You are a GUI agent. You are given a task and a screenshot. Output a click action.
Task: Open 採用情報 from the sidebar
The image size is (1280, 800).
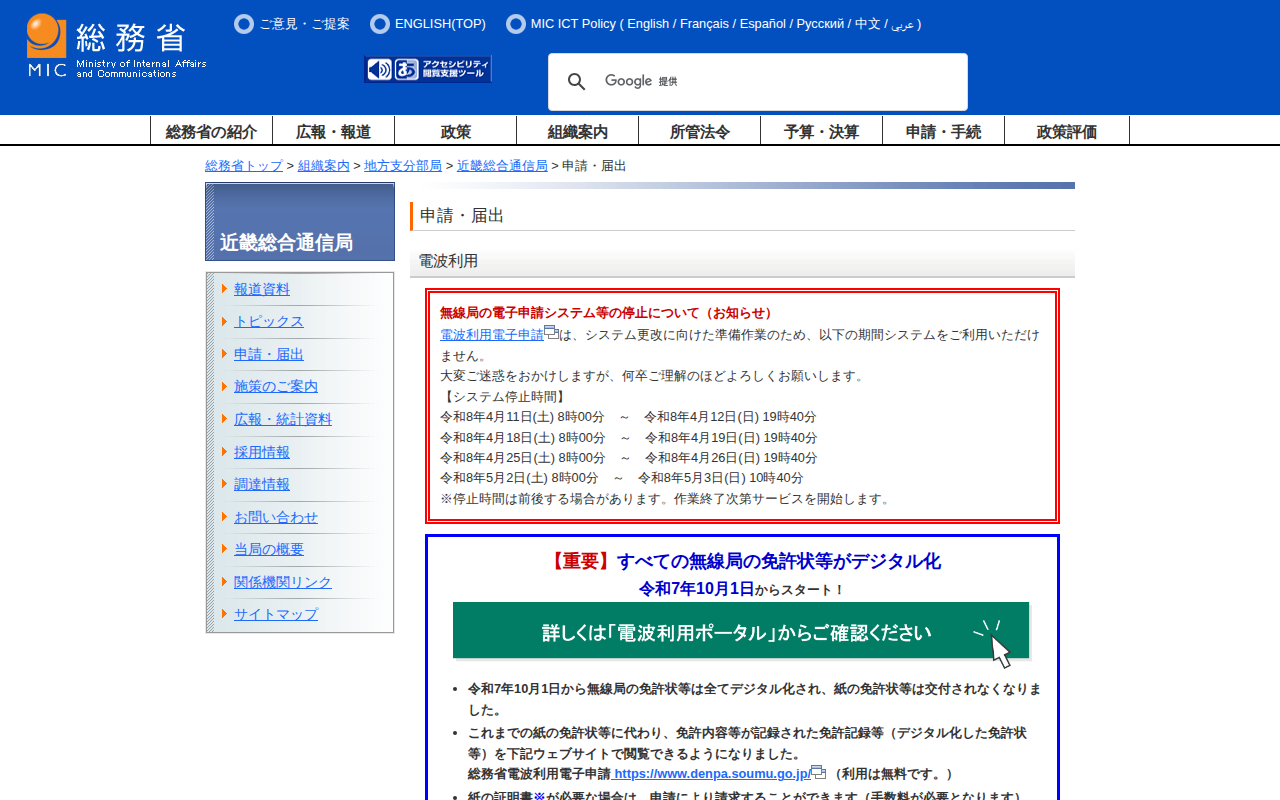[261, 452]
